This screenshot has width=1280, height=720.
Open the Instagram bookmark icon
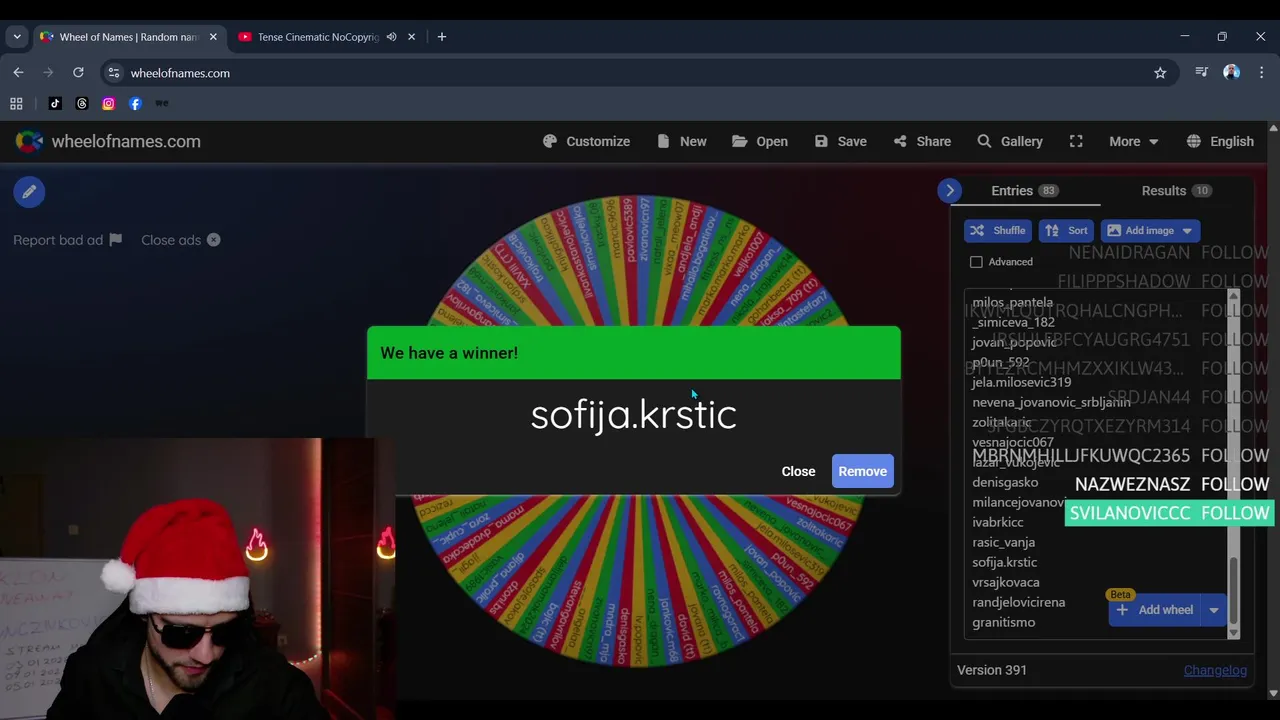(108, 103)
